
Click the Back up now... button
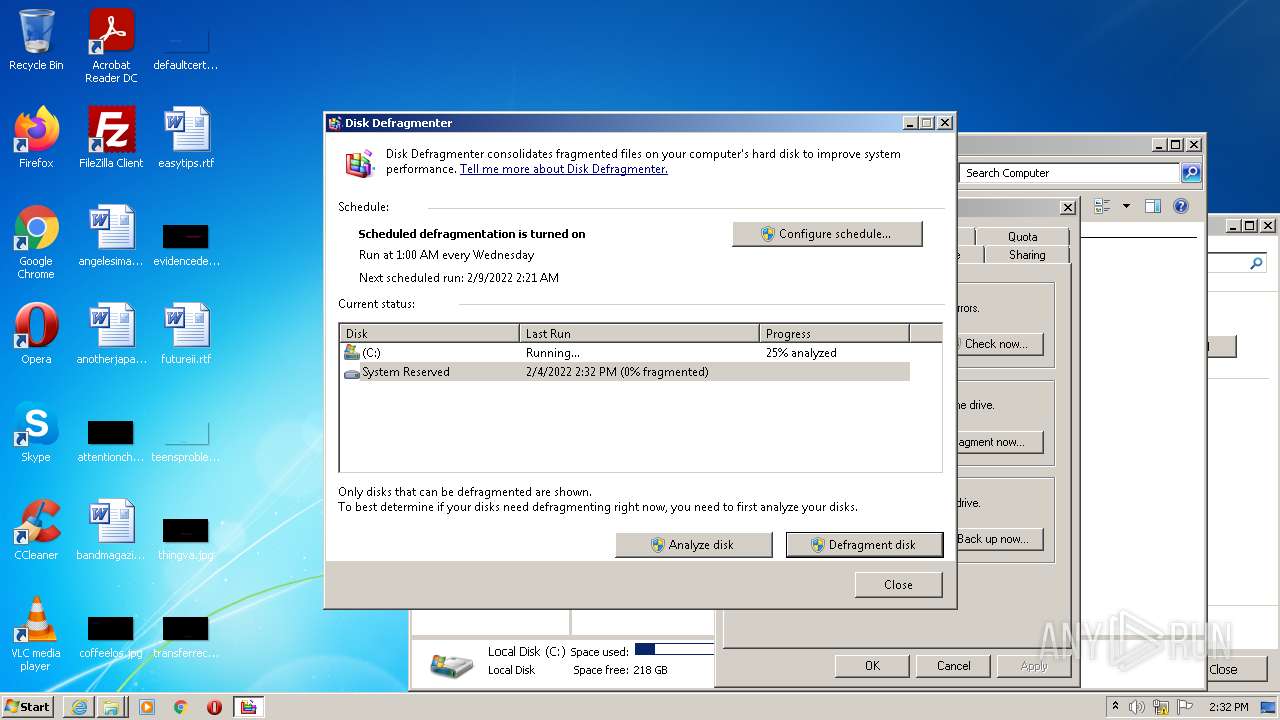[998, 539]
